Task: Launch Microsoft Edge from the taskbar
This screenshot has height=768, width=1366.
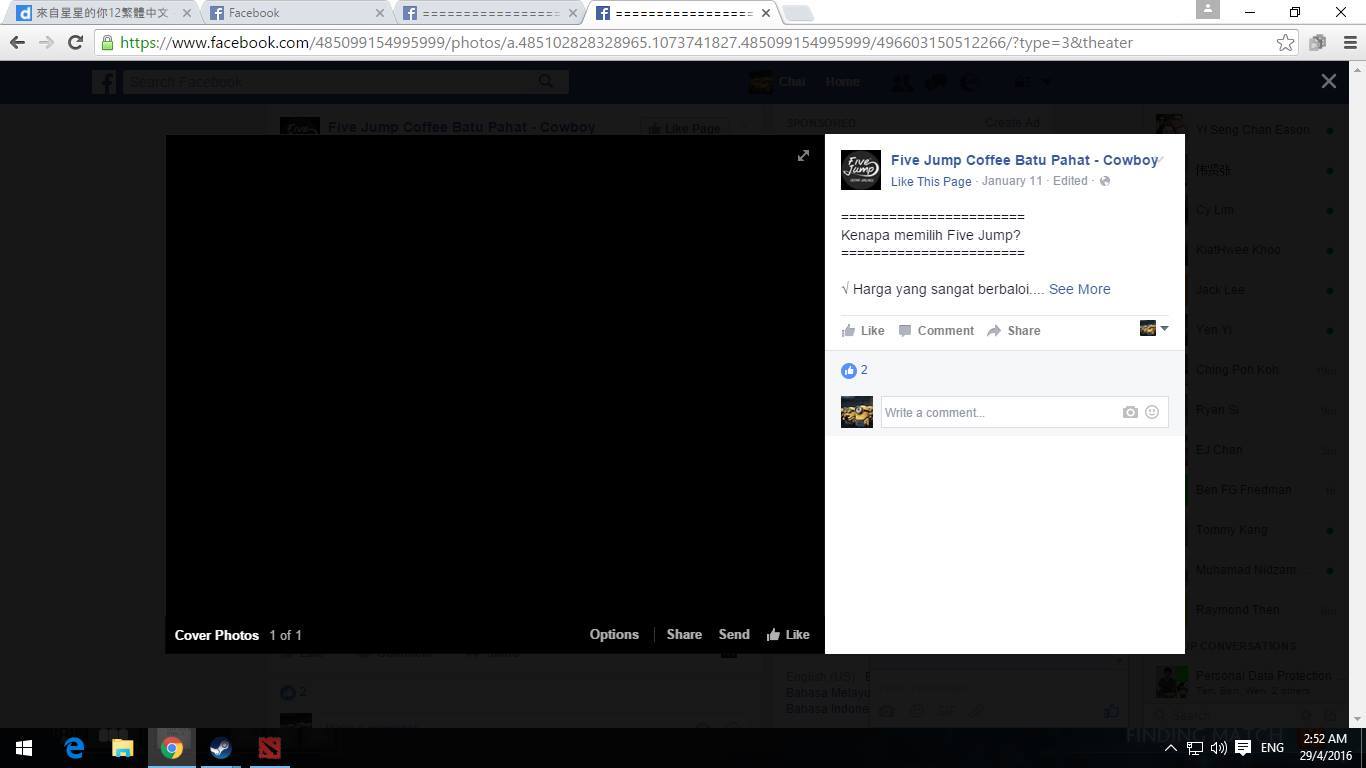Action: pos(74,748)
